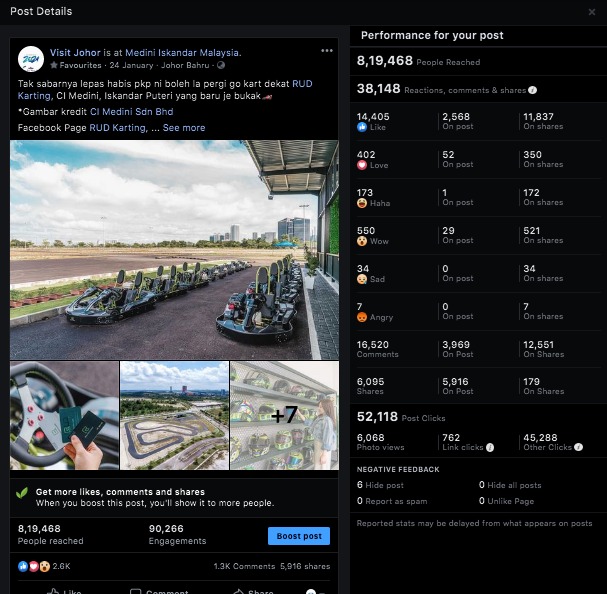Click the green leaf boost suggestion icon
Screen dimensions: 607x594
coord(22,493)
